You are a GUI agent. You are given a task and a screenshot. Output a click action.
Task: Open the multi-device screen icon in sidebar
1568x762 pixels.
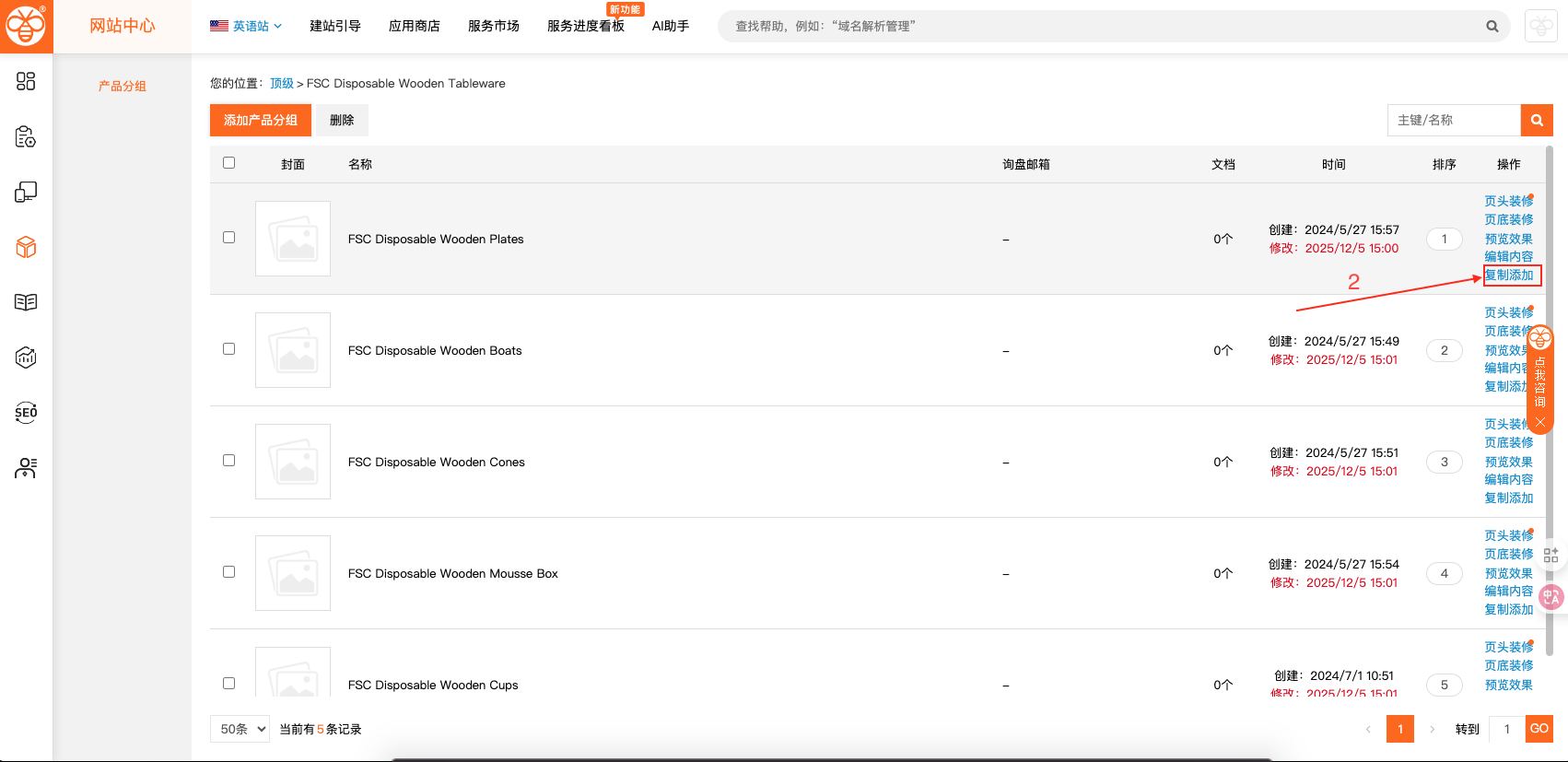26,192
